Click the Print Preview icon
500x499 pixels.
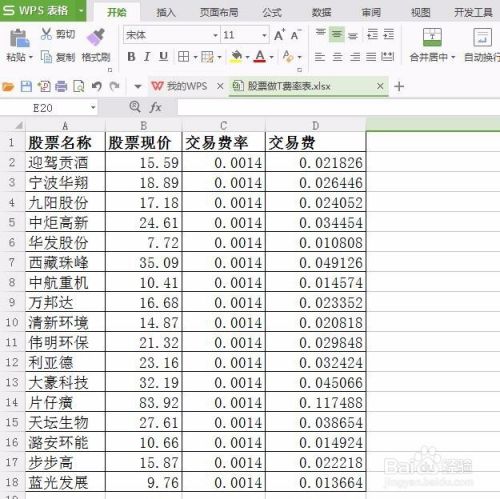tap(78, 87)
